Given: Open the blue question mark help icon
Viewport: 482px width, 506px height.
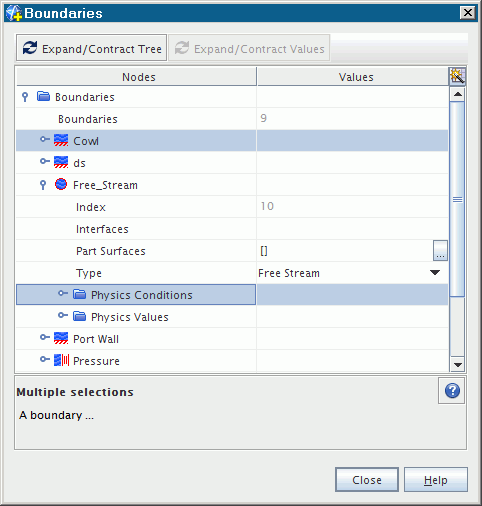Looking at the screenshot, I should click(452, 390).
